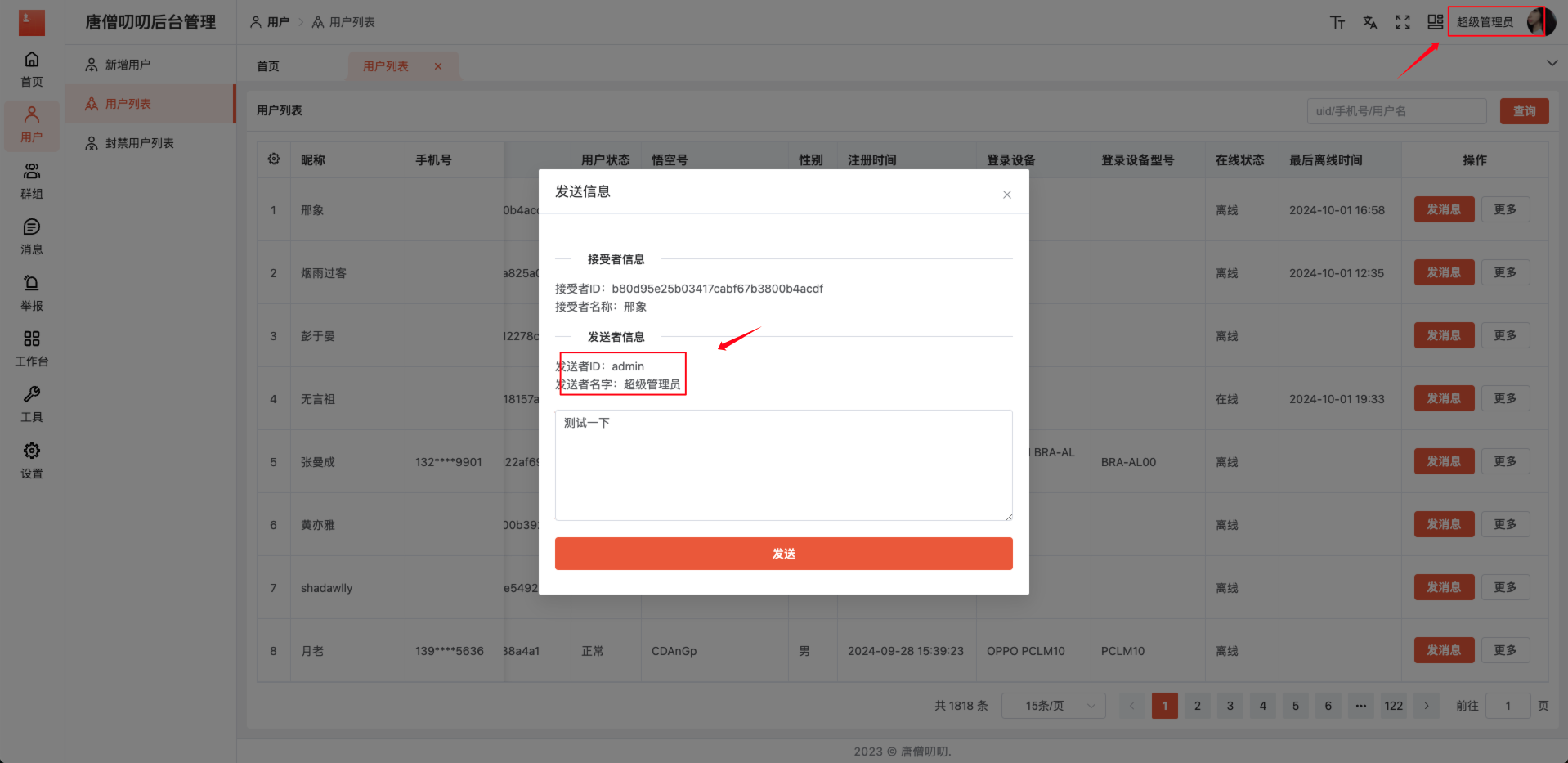Open 更多 dropdown for user 月老

[x=1505, y=650]
